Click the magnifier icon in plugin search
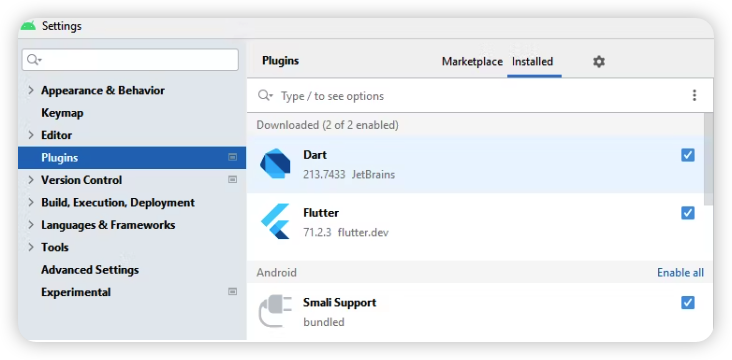 265,96
